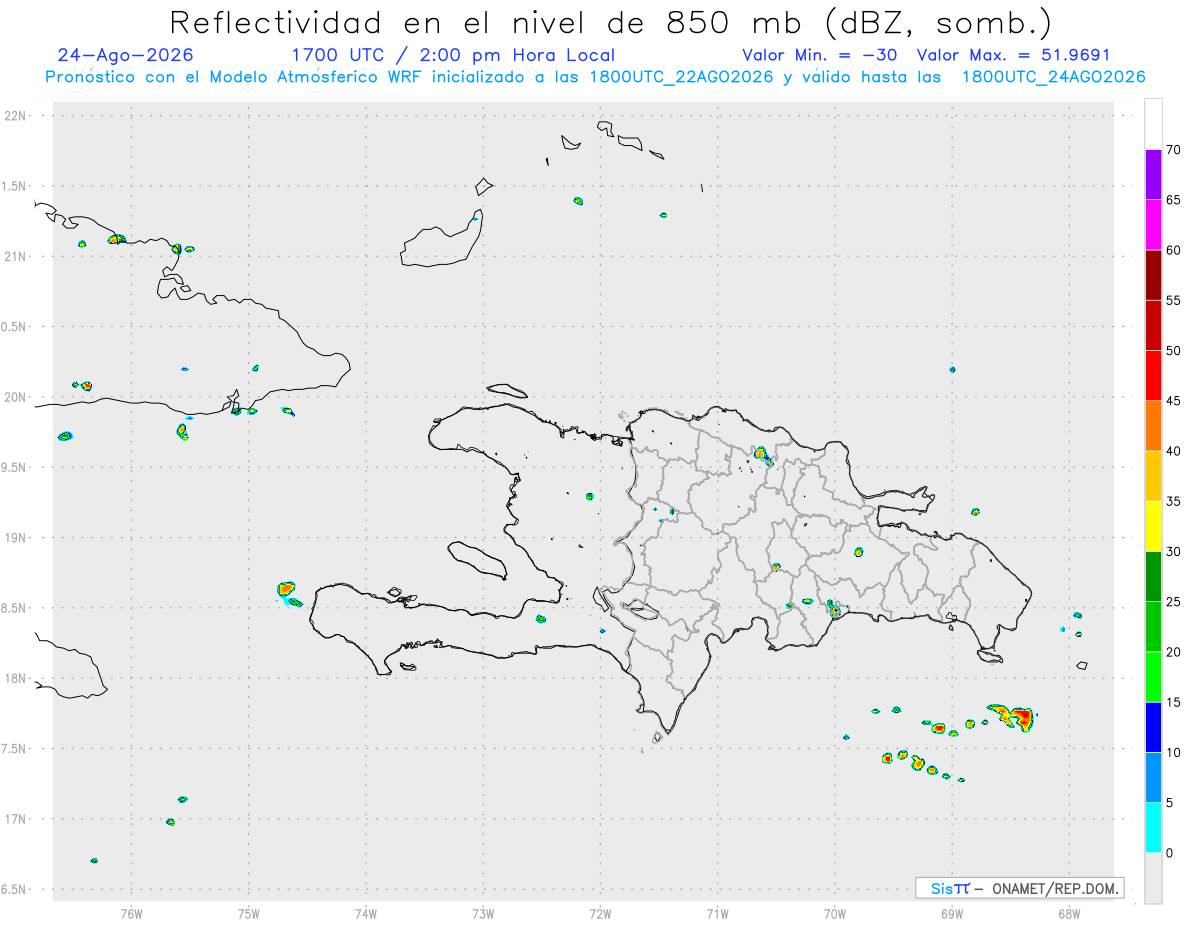Viewport: 1200px width, 927px height.
Task: Click the '70' value on the color scale
Action: [x=1173, y=150]
